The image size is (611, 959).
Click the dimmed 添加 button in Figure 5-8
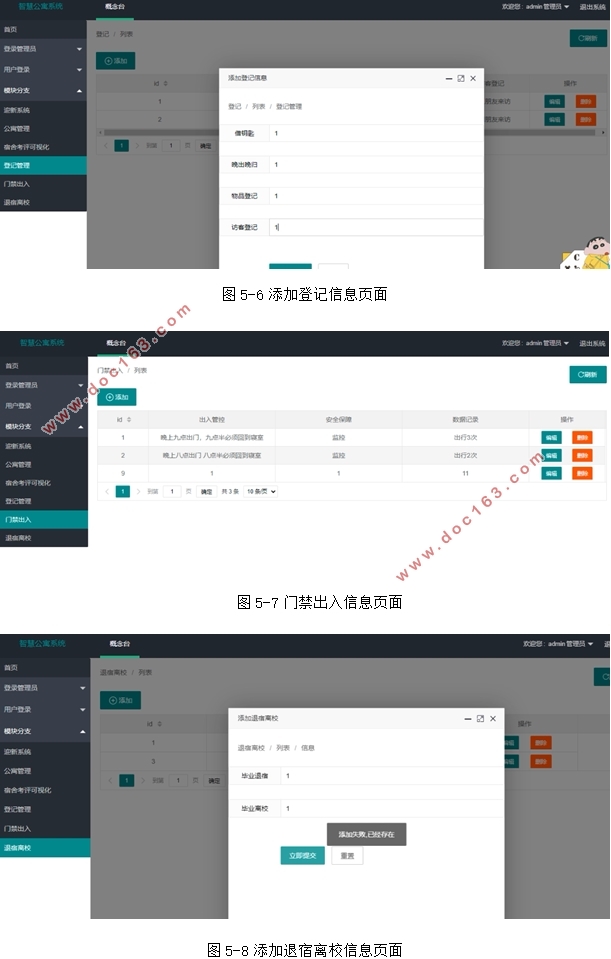120,700
